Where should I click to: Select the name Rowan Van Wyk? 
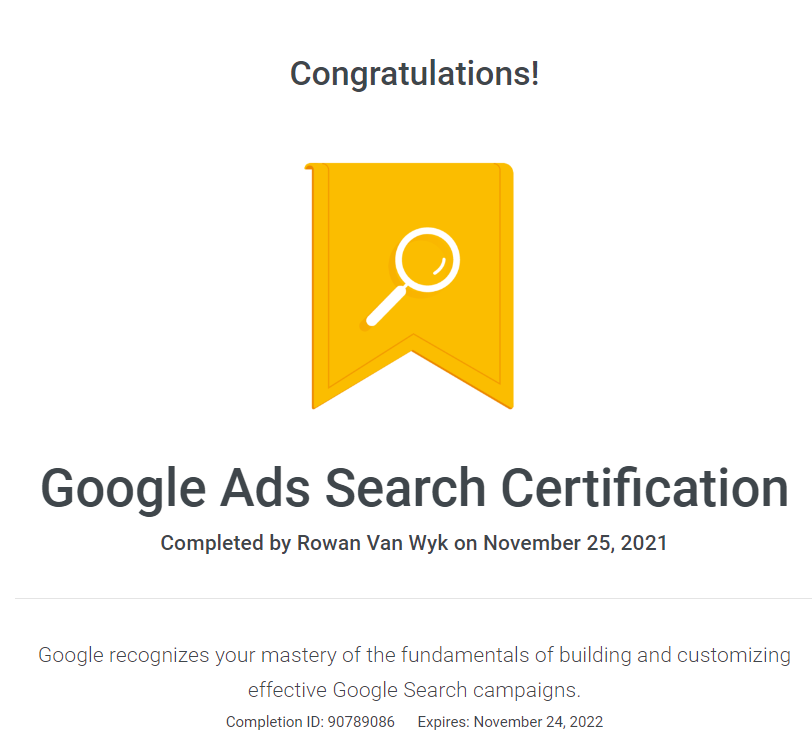click(x=372, y=543)
